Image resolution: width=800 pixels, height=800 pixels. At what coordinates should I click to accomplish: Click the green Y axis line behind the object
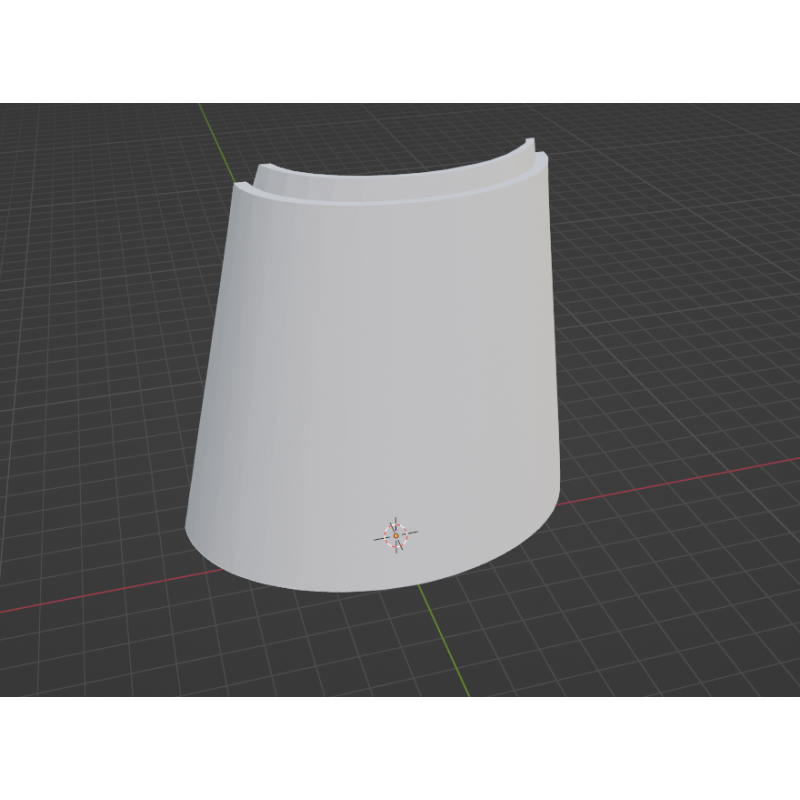[211, 130]
